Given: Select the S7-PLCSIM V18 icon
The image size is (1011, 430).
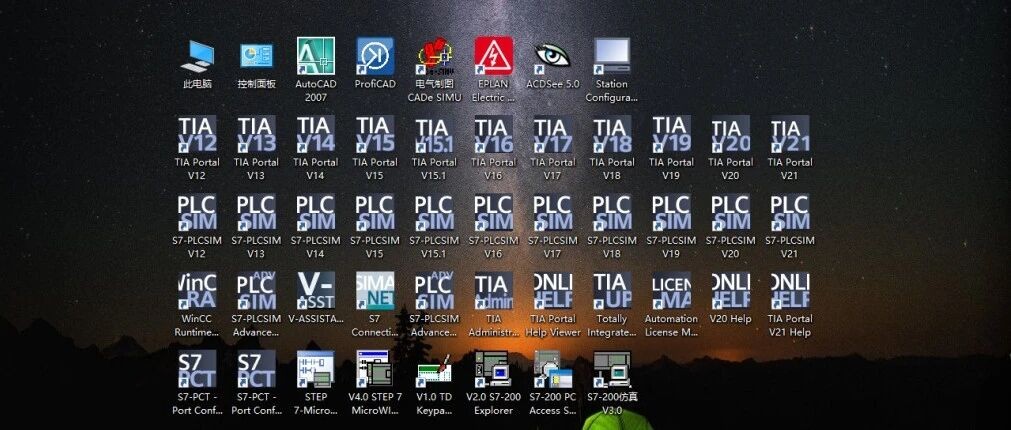Looking at the screenshot, I should point(612,213).
